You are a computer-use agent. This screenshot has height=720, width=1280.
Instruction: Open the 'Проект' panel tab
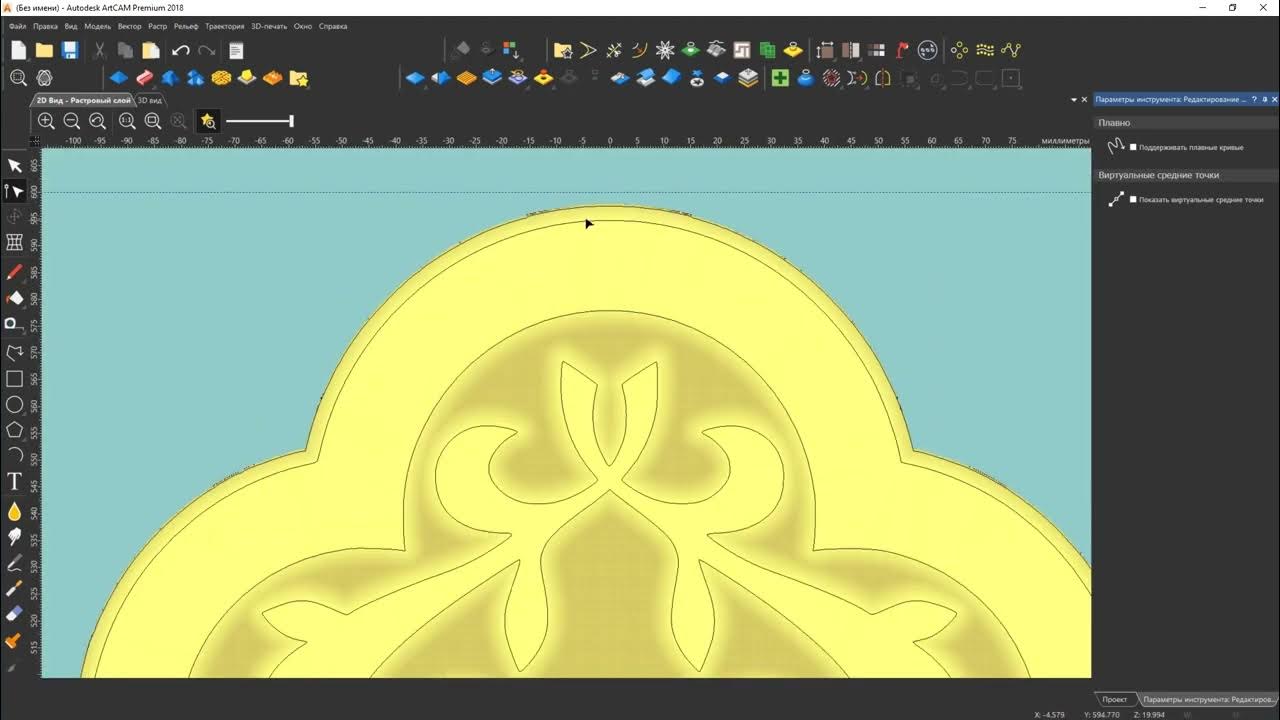[x=1115, y=699]
